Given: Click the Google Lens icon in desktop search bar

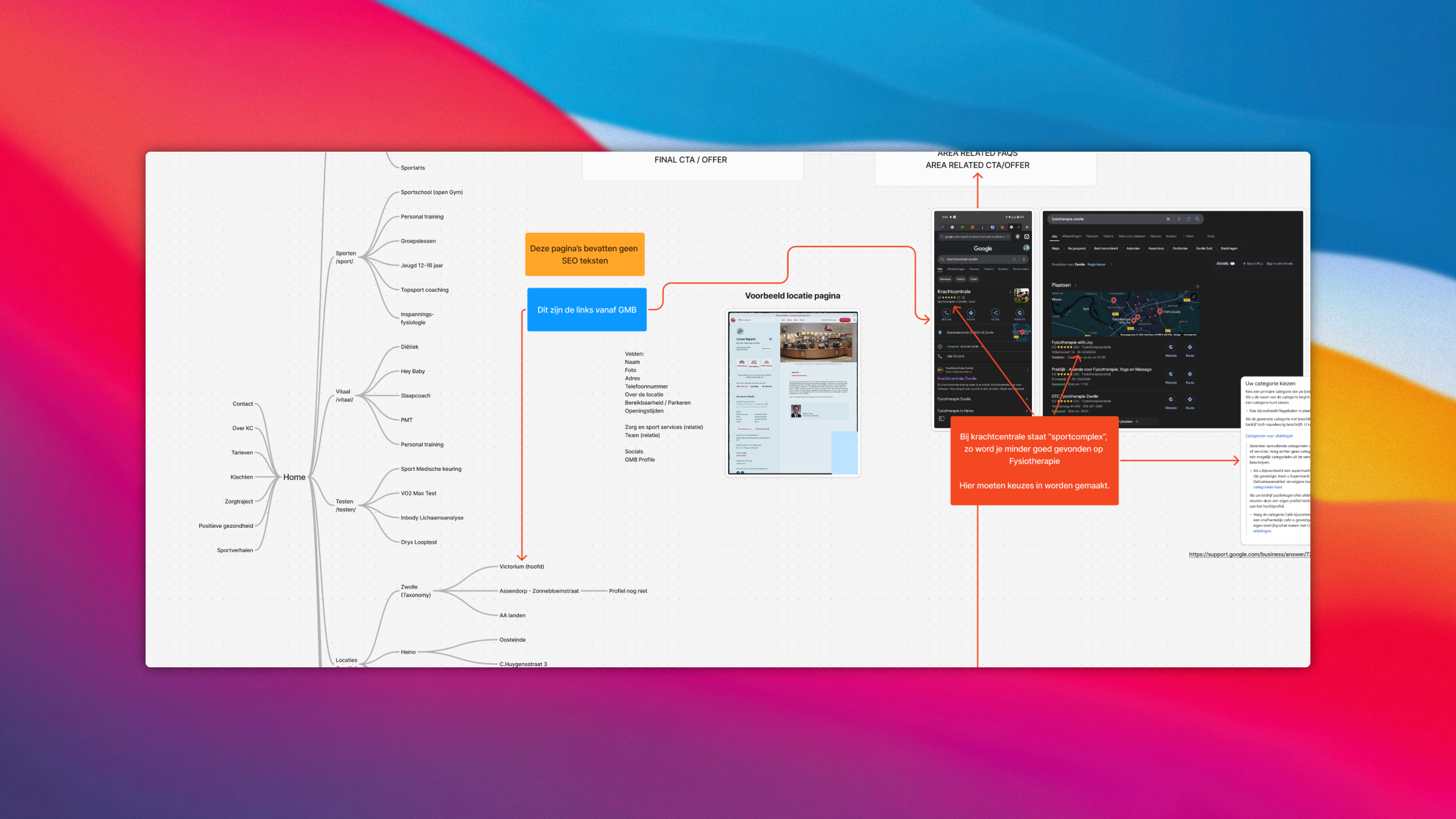Looking at the screenshot, I should click(x=1188, y=219).
